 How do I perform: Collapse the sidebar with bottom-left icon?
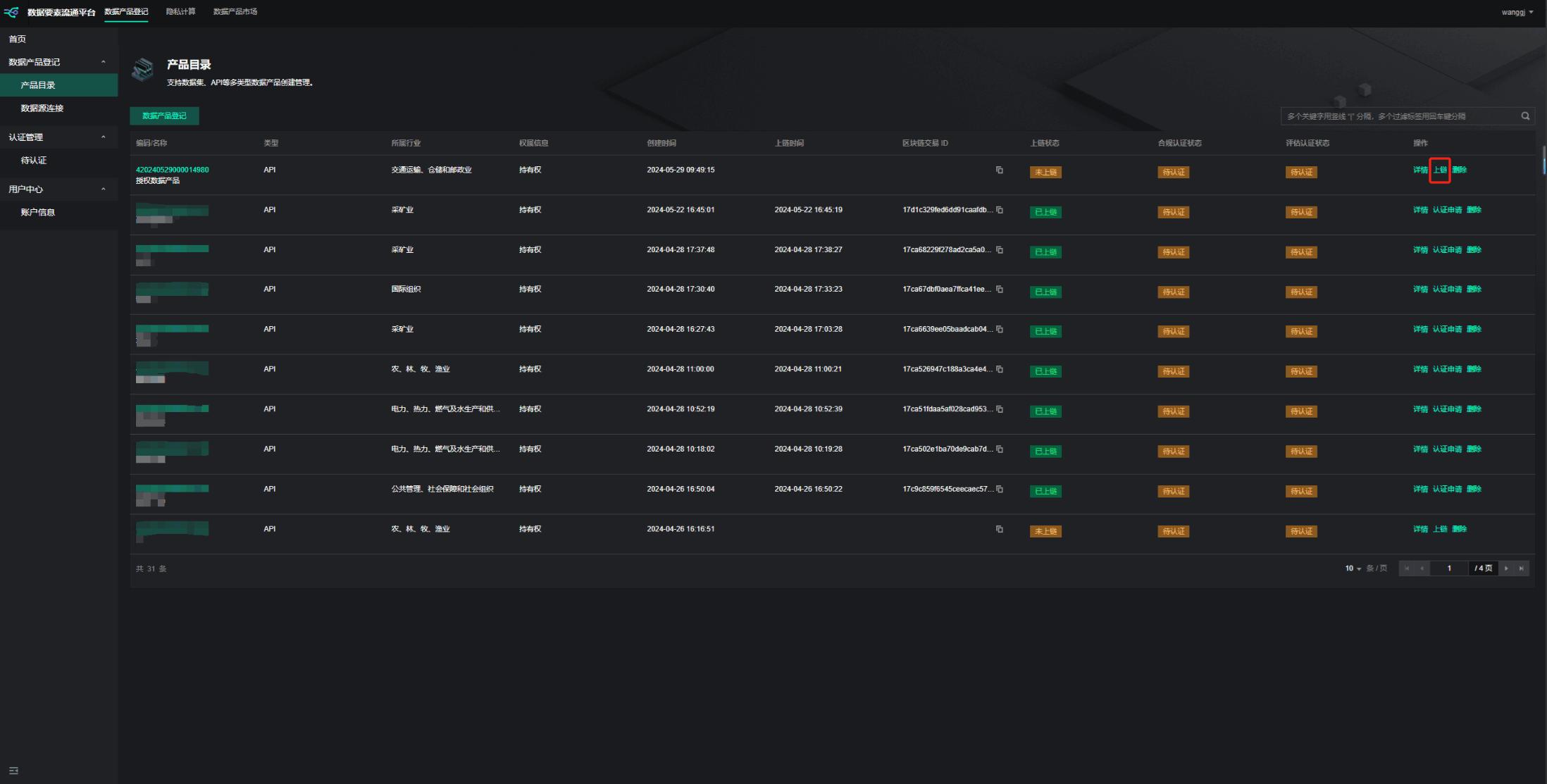(x=13, y=771)
